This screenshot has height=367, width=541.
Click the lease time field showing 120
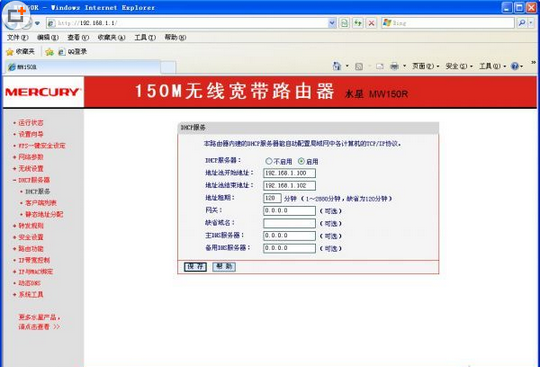pos(272,198)
